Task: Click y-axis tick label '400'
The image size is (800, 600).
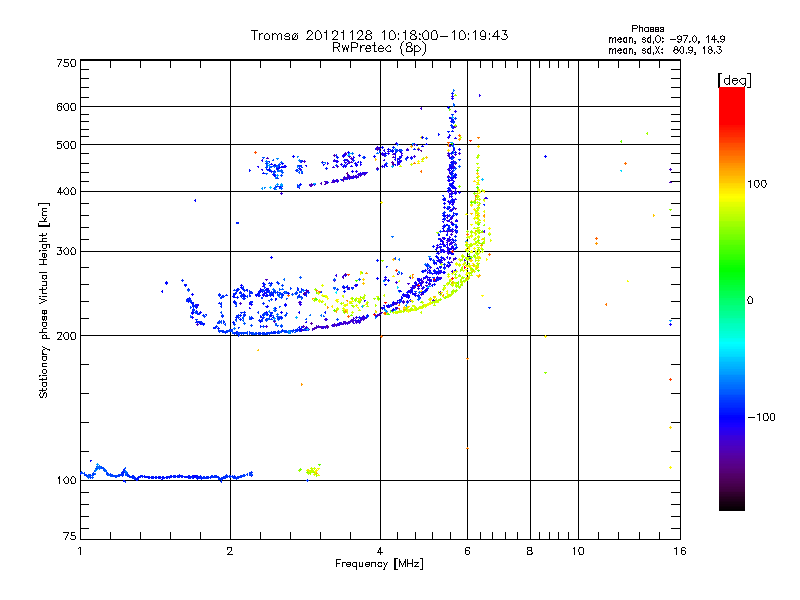Action: click(x=66, y=191)
